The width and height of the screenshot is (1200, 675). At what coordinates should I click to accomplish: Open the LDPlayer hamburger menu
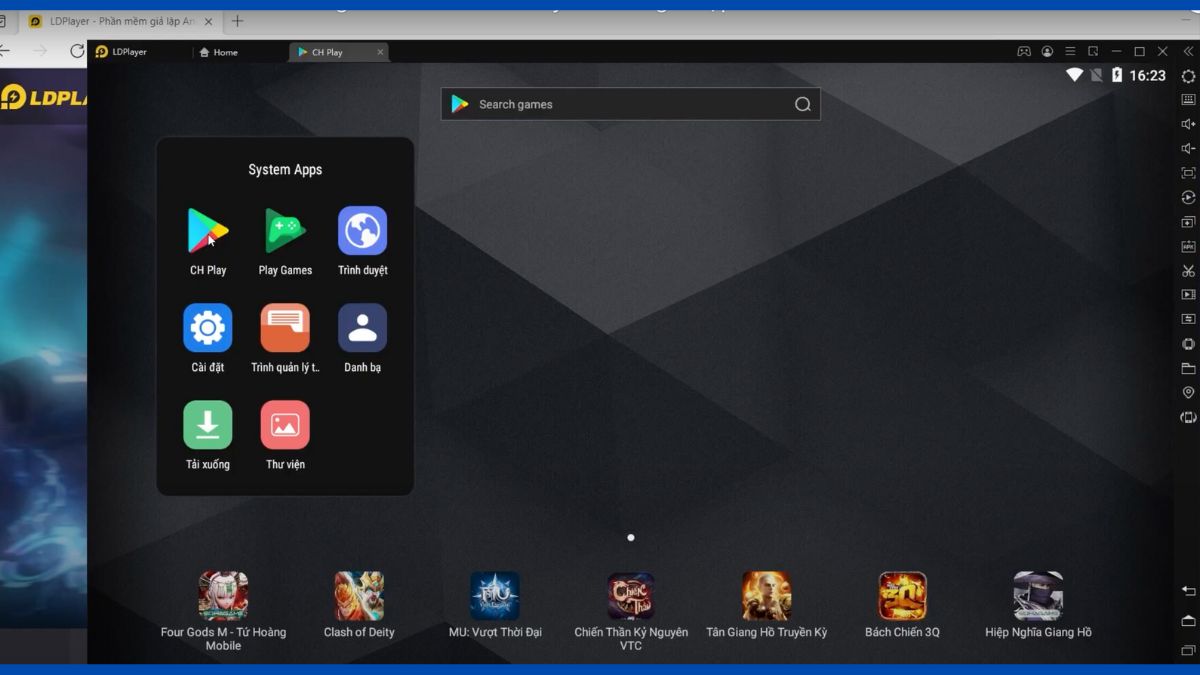pyautogui.click(x=1070, y=52)
